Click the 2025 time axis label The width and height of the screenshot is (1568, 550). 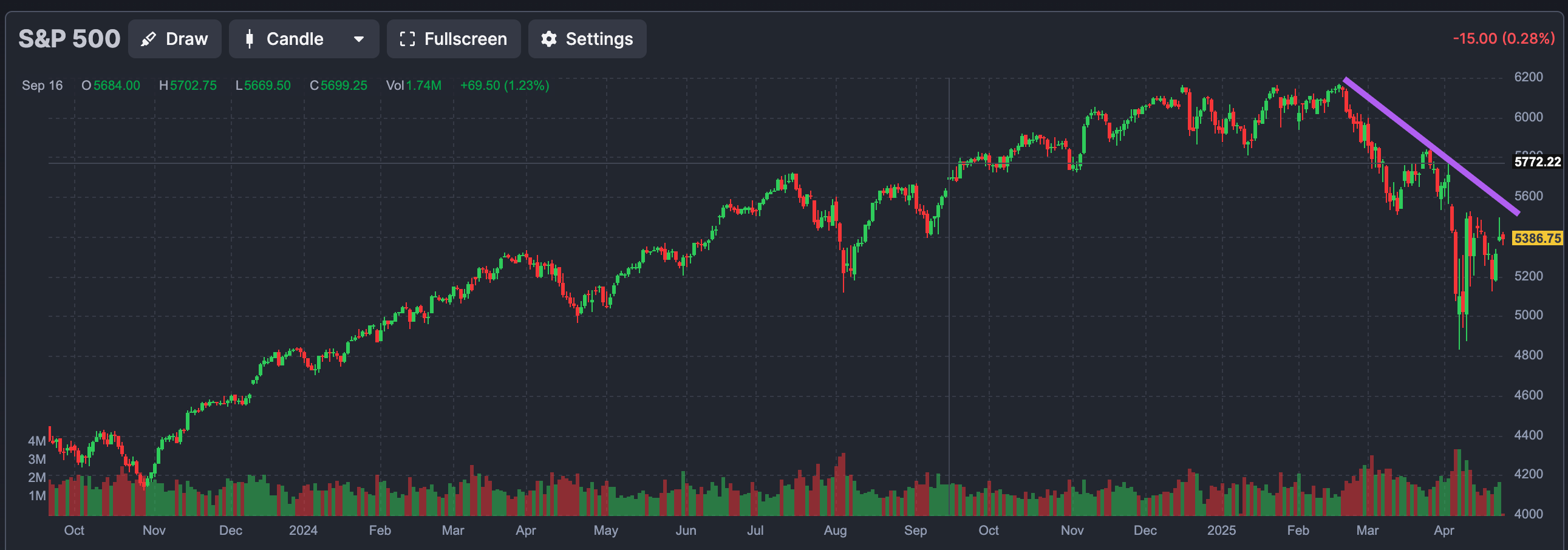tap(1221, 531)
